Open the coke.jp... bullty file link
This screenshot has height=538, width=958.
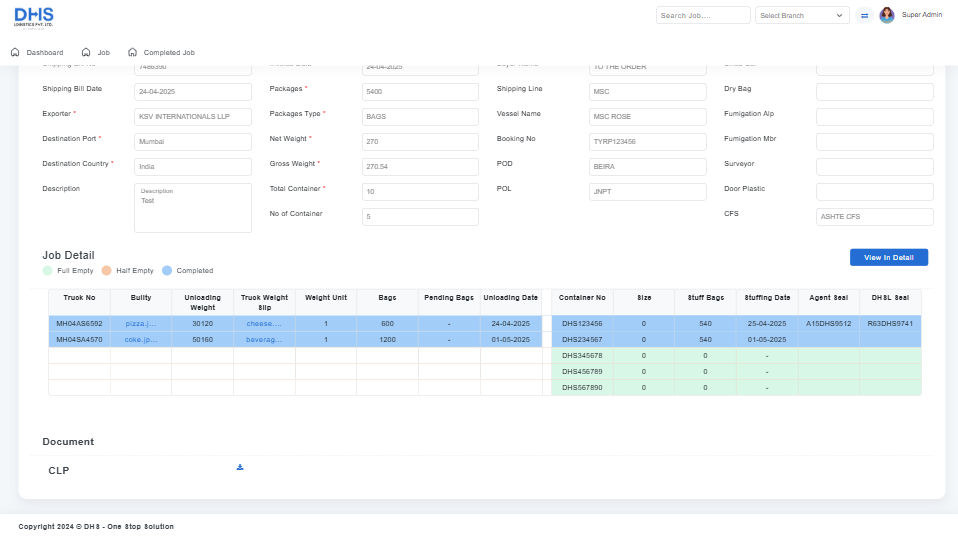click(141, 340)
